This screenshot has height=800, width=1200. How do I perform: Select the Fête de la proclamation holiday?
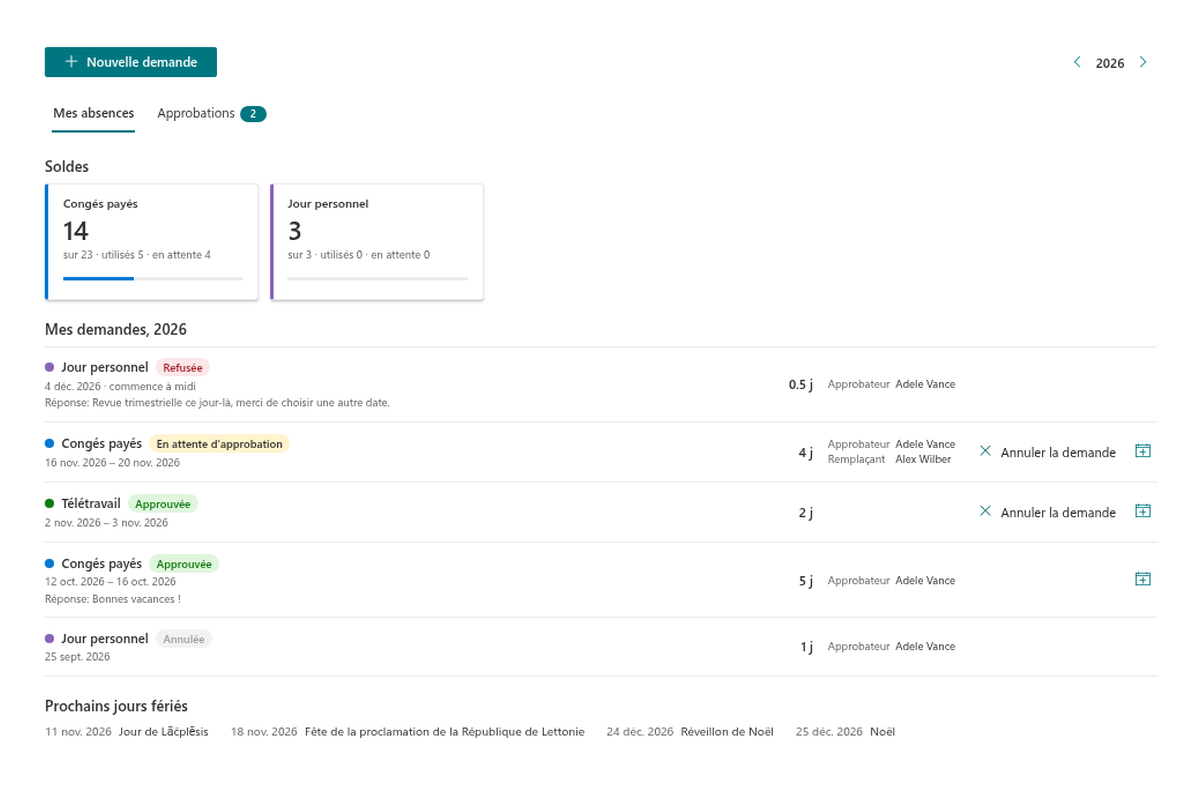445,732
